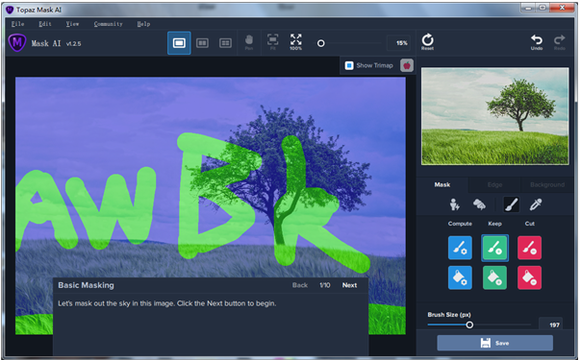Screen dimensions: 580x360
Task: Choose the blue Compute fill bucket
Action: [460, 277]
